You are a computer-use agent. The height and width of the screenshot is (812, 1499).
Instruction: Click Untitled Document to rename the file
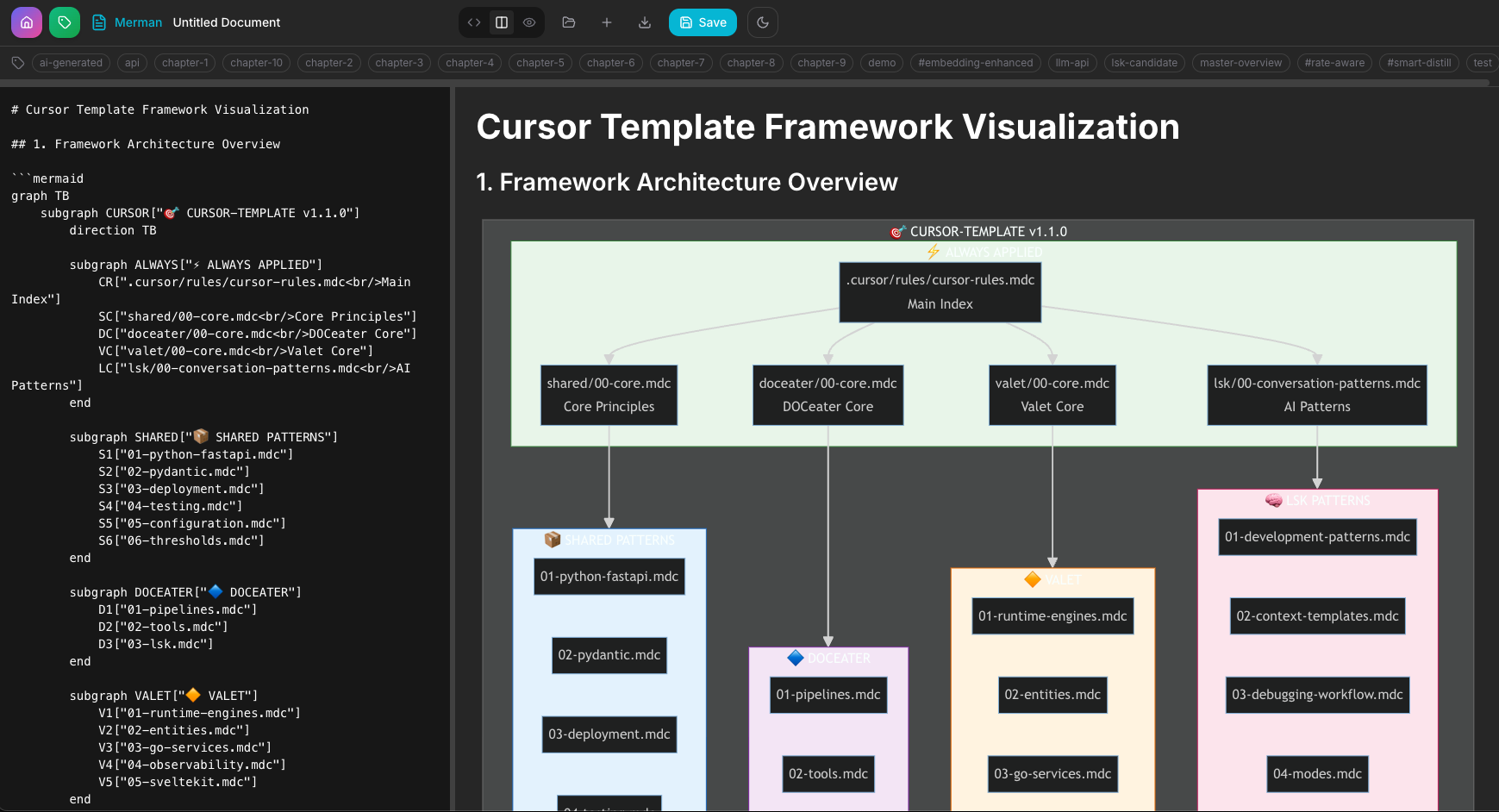226,22
